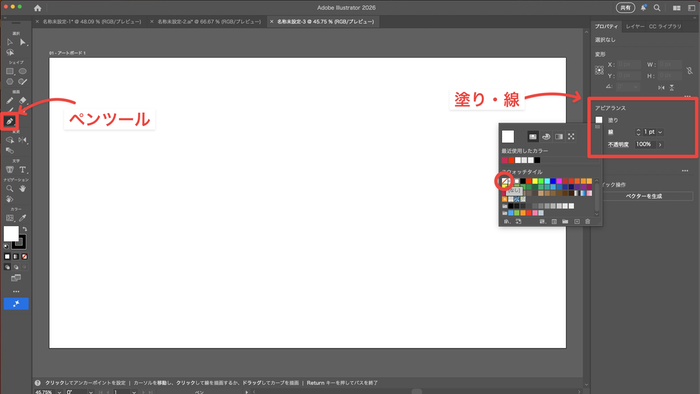Open Edit Toolbar three-dots at toolbar bottom
700x394 pixels.
pyautogui.click(x=16, y=291)
